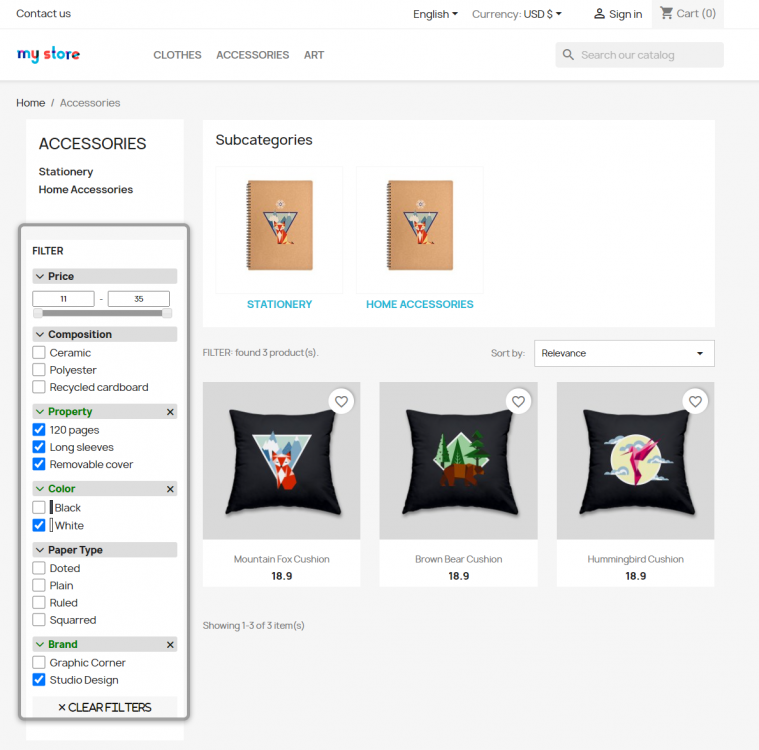
Task: Remove the Brand filter with its X
Action: tap(170, 645)
